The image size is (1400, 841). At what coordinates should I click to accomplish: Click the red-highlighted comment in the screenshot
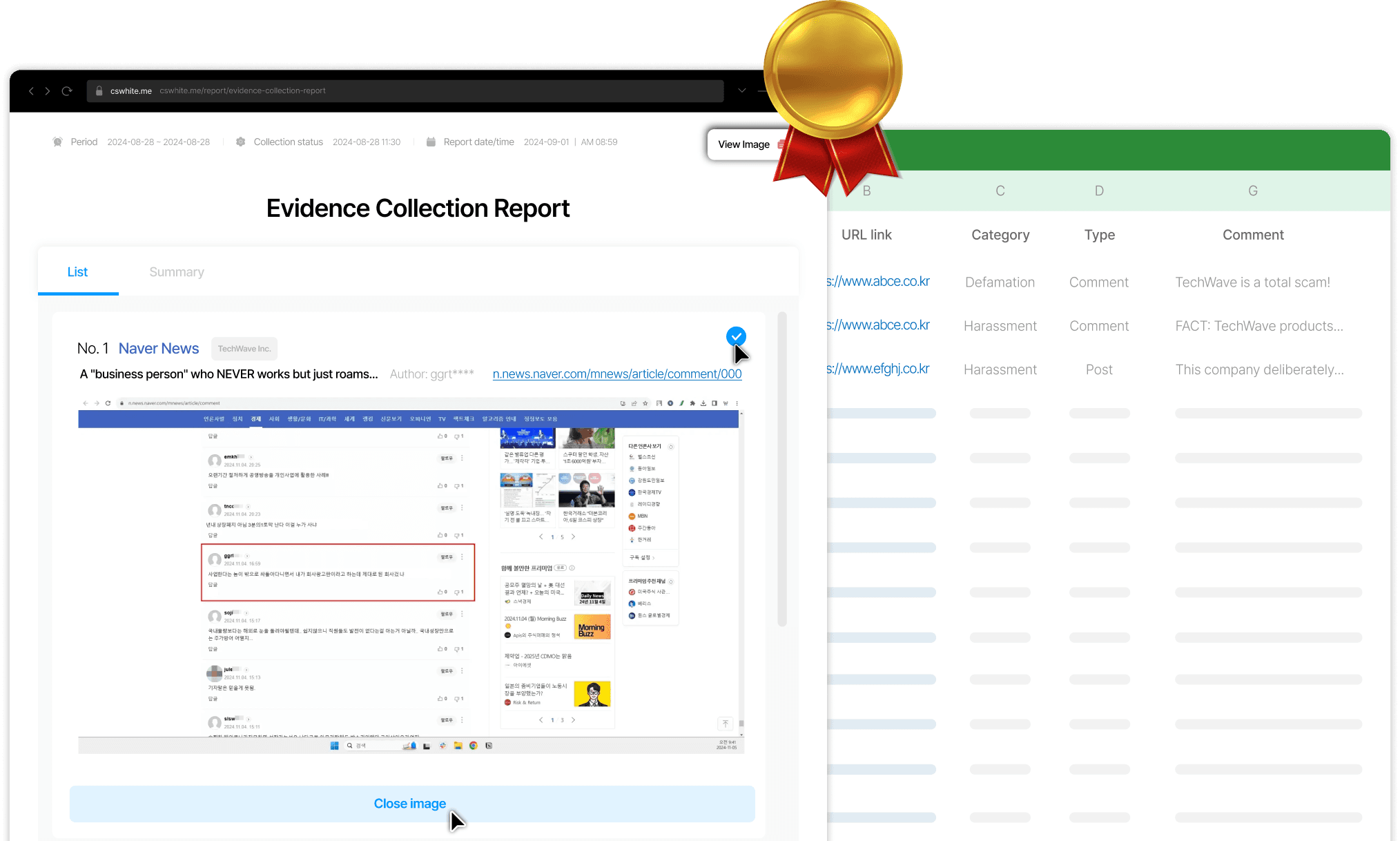pyautogui.click(x=338, y=572)
